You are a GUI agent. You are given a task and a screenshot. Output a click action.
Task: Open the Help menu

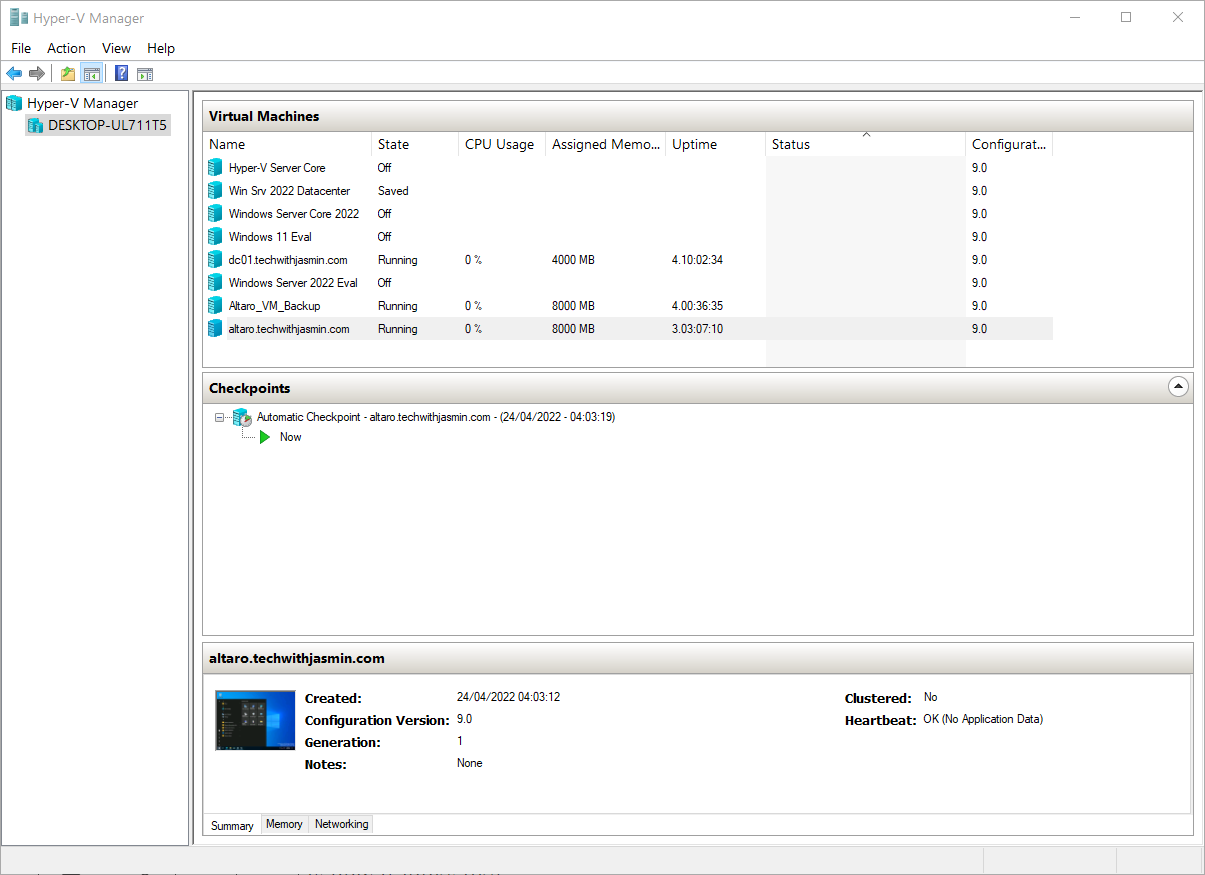click(161, 48)
